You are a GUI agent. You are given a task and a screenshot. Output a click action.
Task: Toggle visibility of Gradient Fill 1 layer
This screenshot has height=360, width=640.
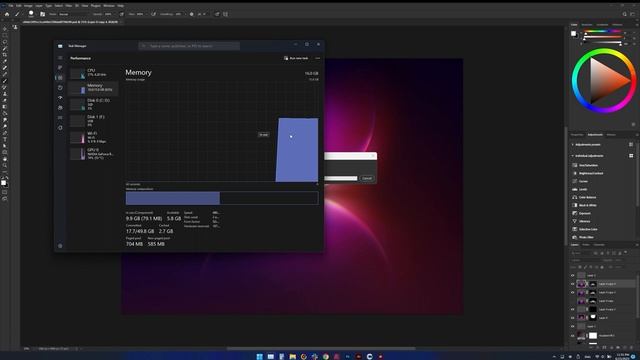(x=572, y=336)
